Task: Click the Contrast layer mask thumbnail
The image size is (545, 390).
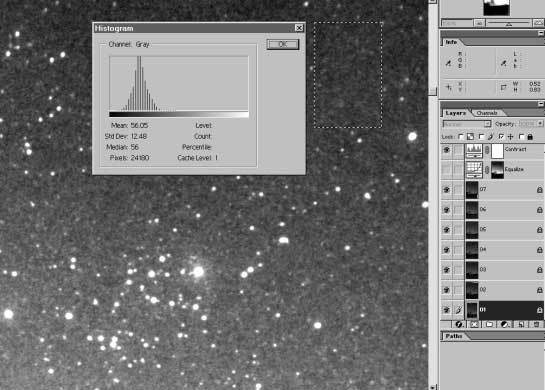Action: [x=498, y=150]
